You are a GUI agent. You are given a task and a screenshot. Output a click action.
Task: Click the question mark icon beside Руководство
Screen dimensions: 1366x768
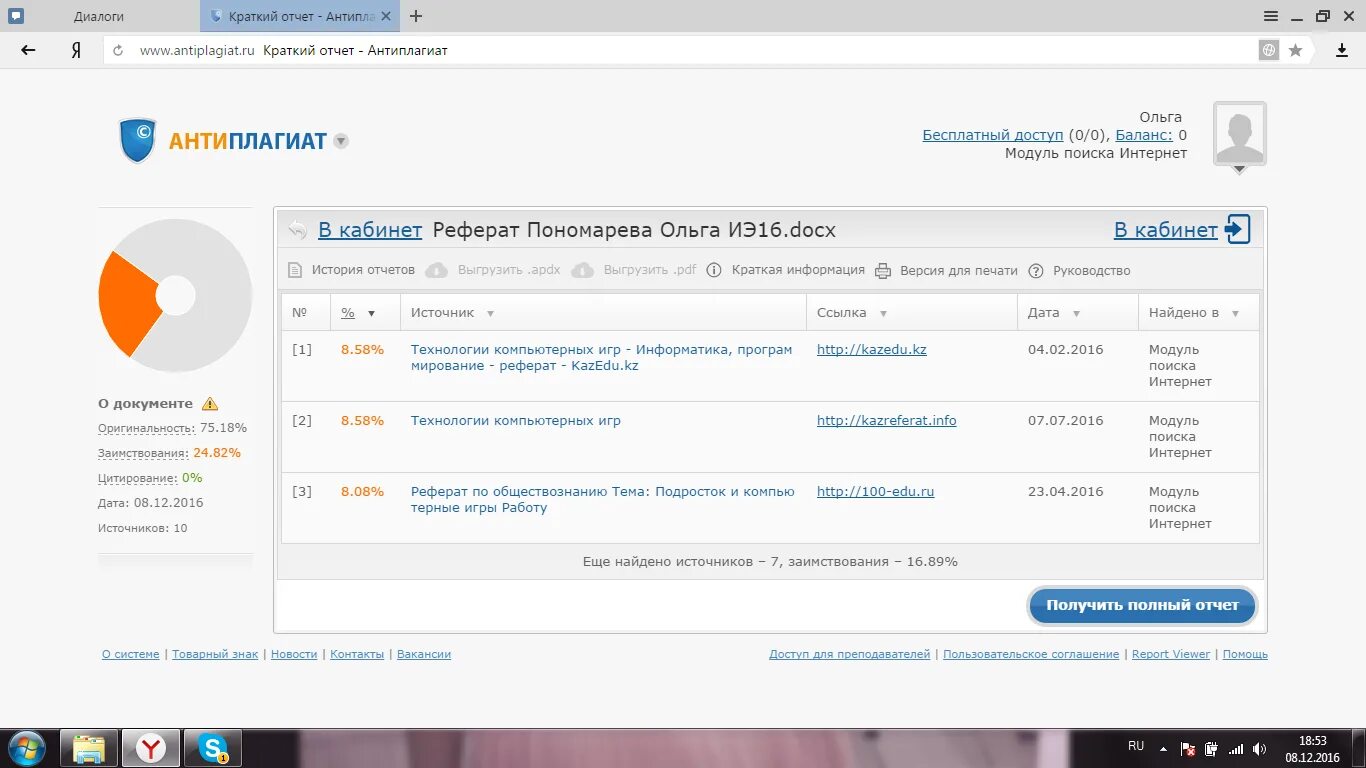pos(1036,270)
